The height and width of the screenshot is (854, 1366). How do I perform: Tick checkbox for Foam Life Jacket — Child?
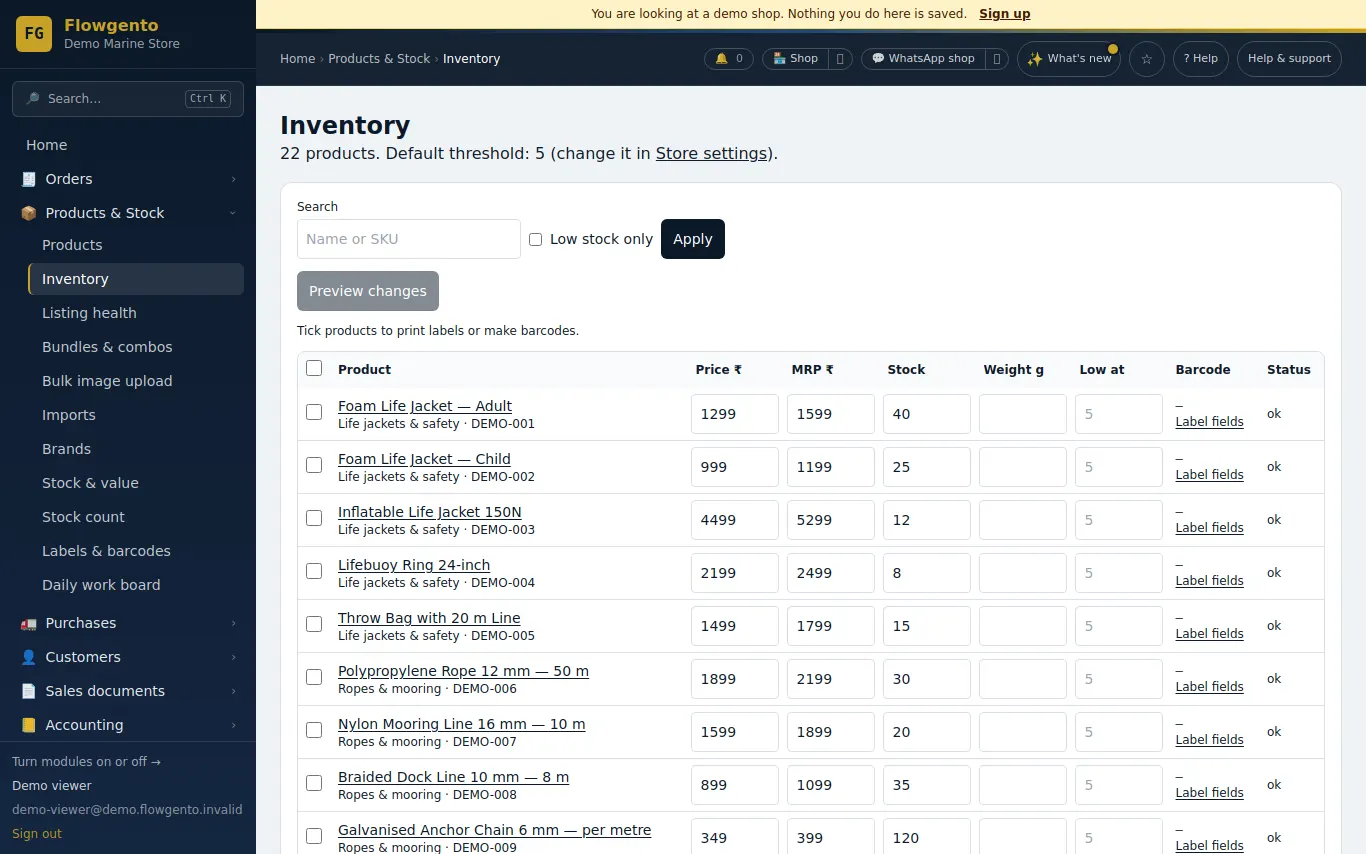coord(314,465)
